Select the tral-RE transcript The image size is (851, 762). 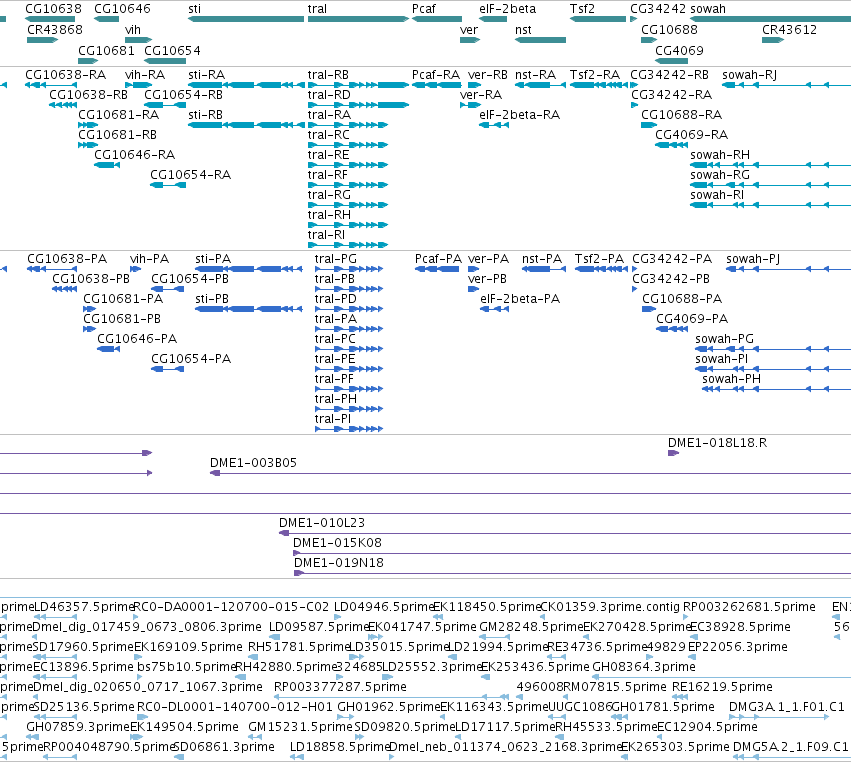(x=348, y=165)
